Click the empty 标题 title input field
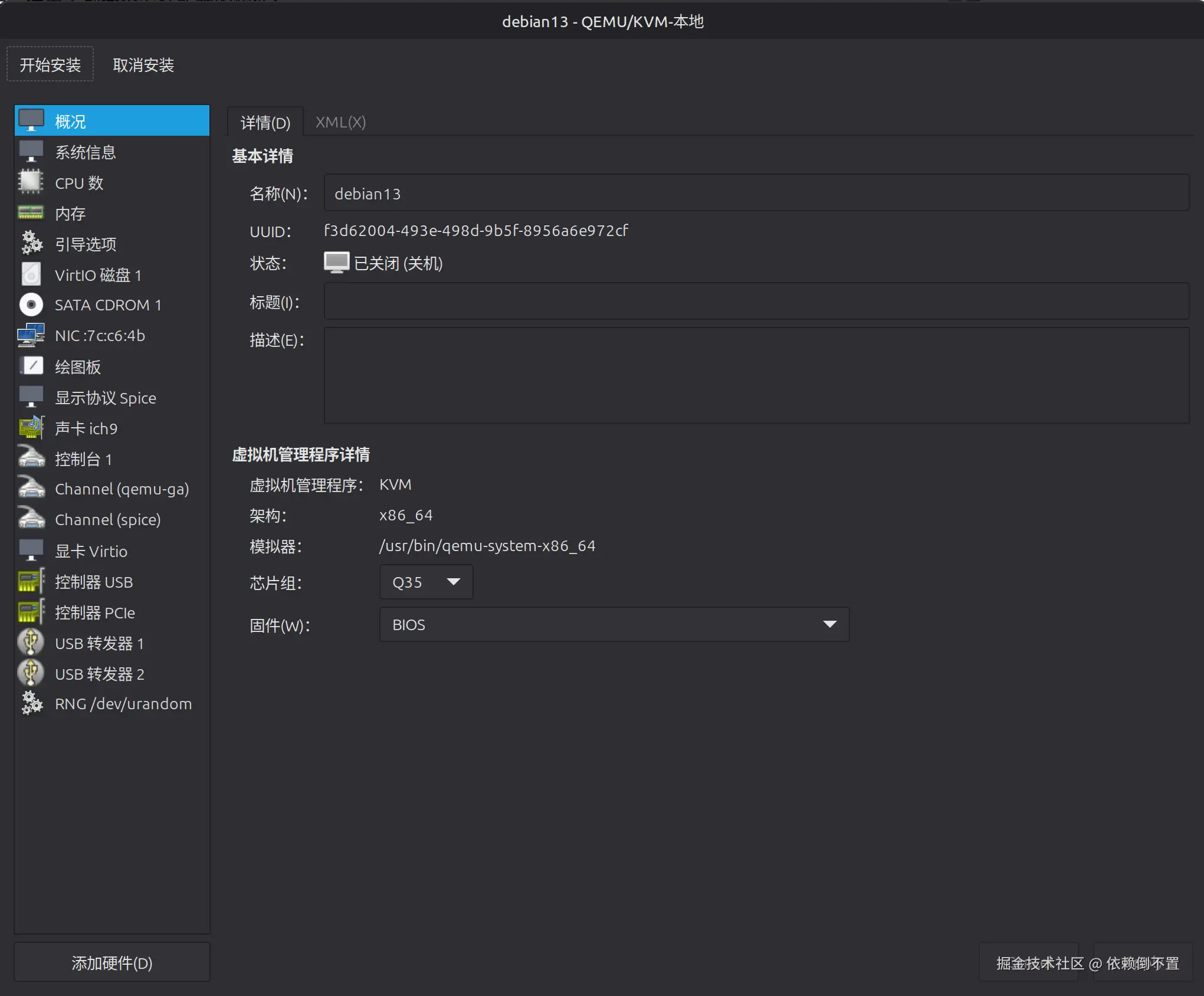Image resolution: width=1204 pixels, height=996 pixels. coord(755,302)
